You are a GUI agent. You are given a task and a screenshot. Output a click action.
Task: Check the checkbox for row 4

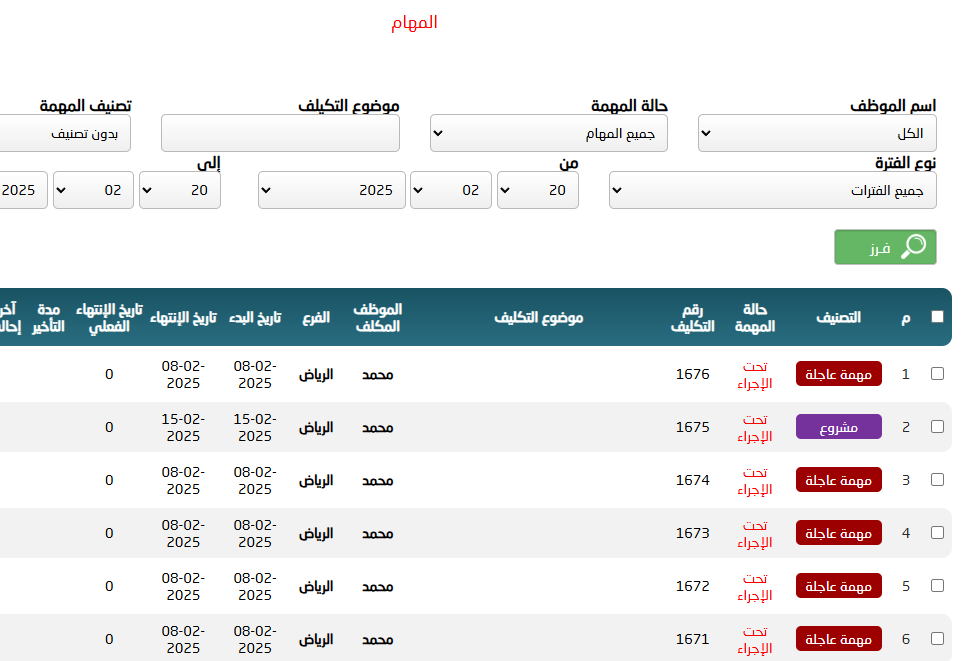(937, 533)
